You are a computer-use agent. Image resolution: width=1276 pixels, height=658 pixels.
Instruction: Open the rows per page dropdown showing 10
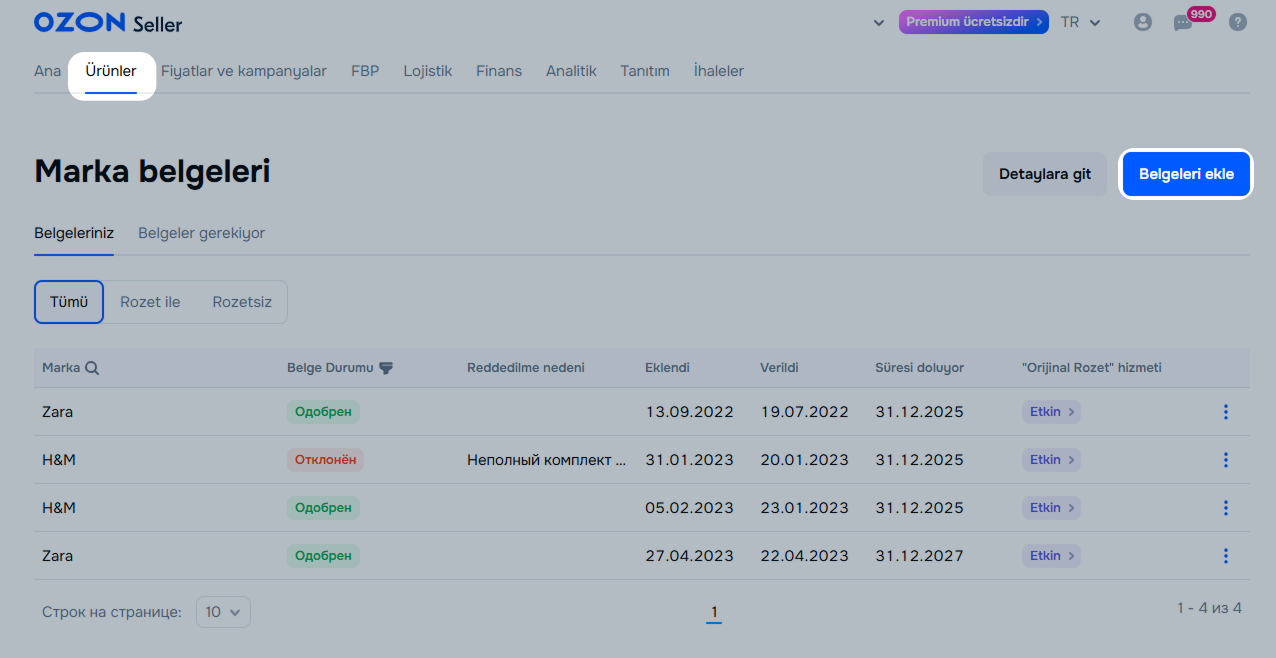tap(223, 612)
